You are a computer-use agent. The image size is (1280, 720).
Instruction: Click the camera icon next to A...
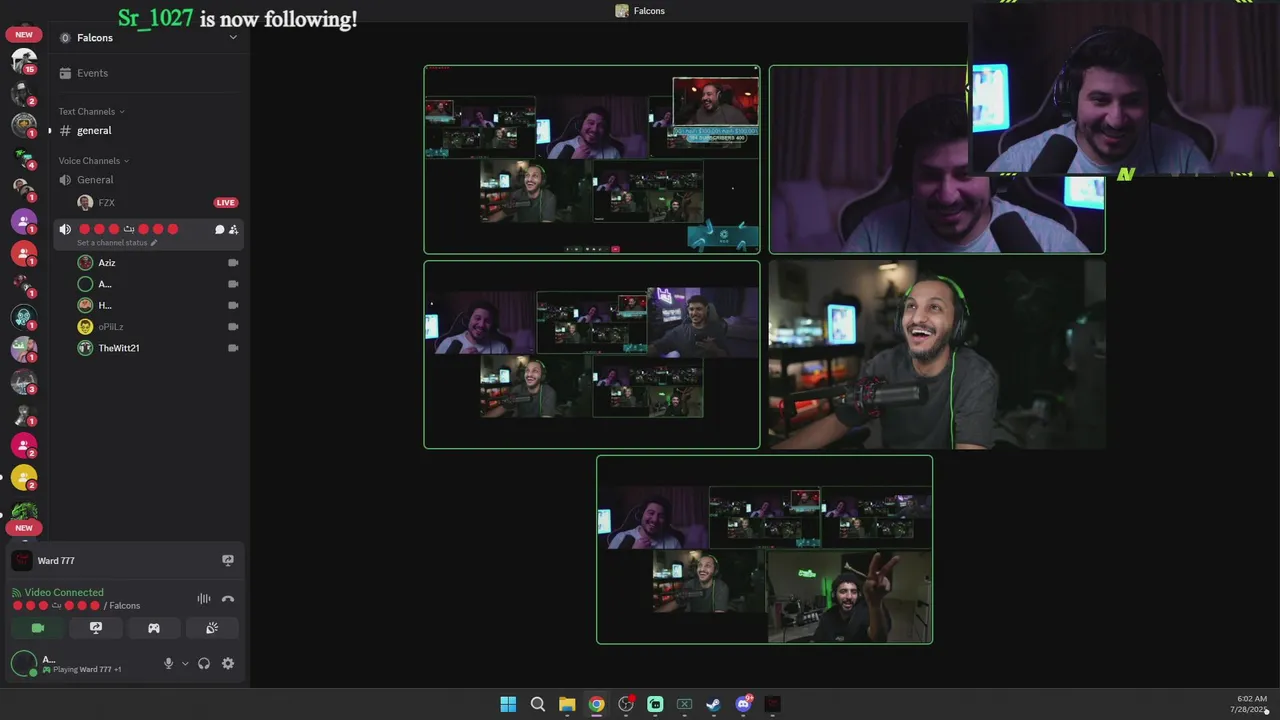233,284
